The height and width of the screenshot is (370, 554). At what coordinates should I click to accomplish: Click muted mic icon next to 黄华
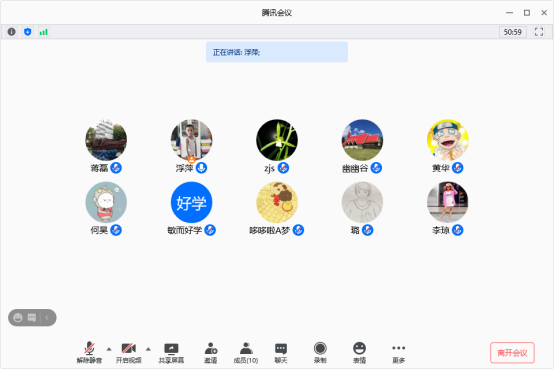(458, 168)
